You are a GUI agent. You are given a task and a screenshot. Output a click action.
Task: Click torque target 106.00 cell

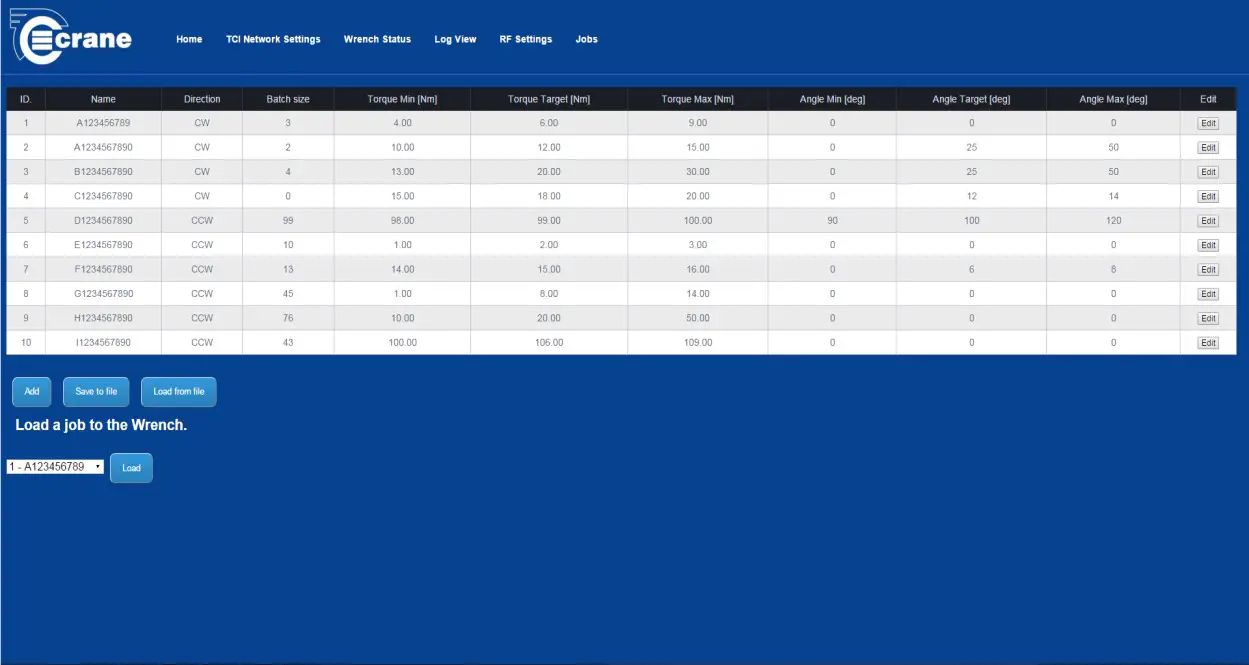pyautogui.click(x=549, y=343)
